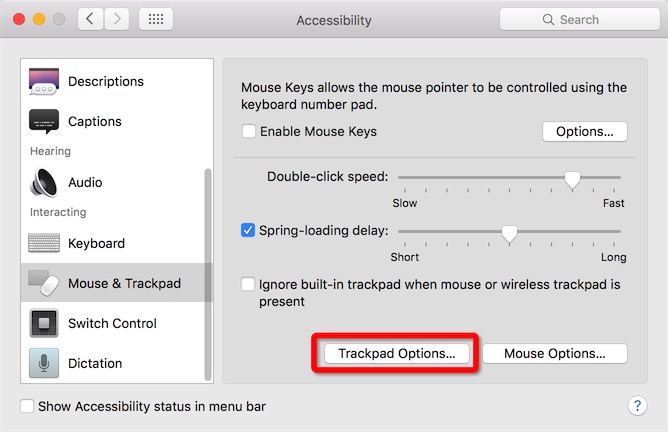The width and height of the screenshot is (668, 432).
Task: Open Mouse Options dialog
Action: (x=555, y=354)
